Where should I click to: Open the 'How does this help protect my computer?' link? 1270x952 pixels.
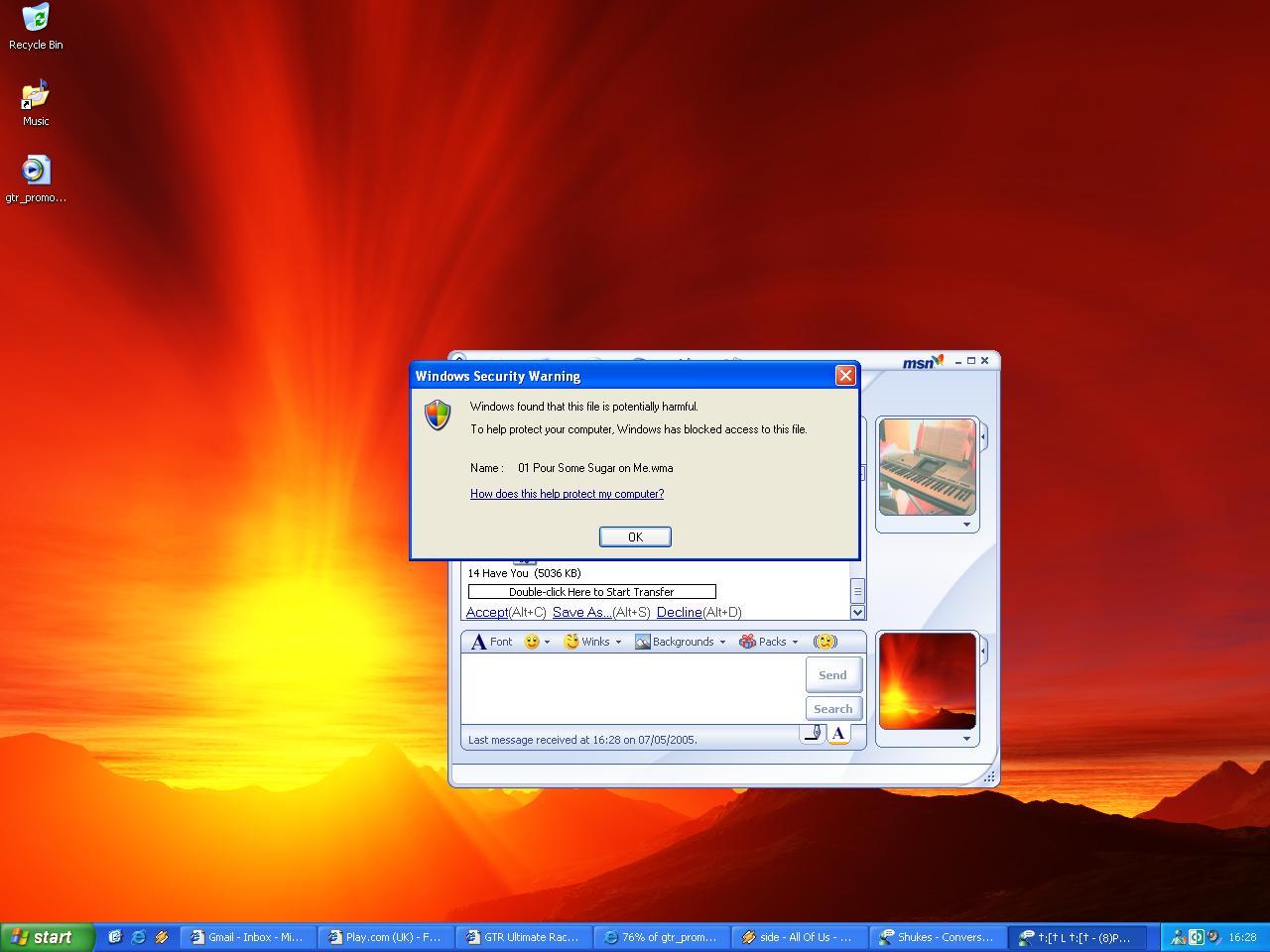[x=567, y=493]
